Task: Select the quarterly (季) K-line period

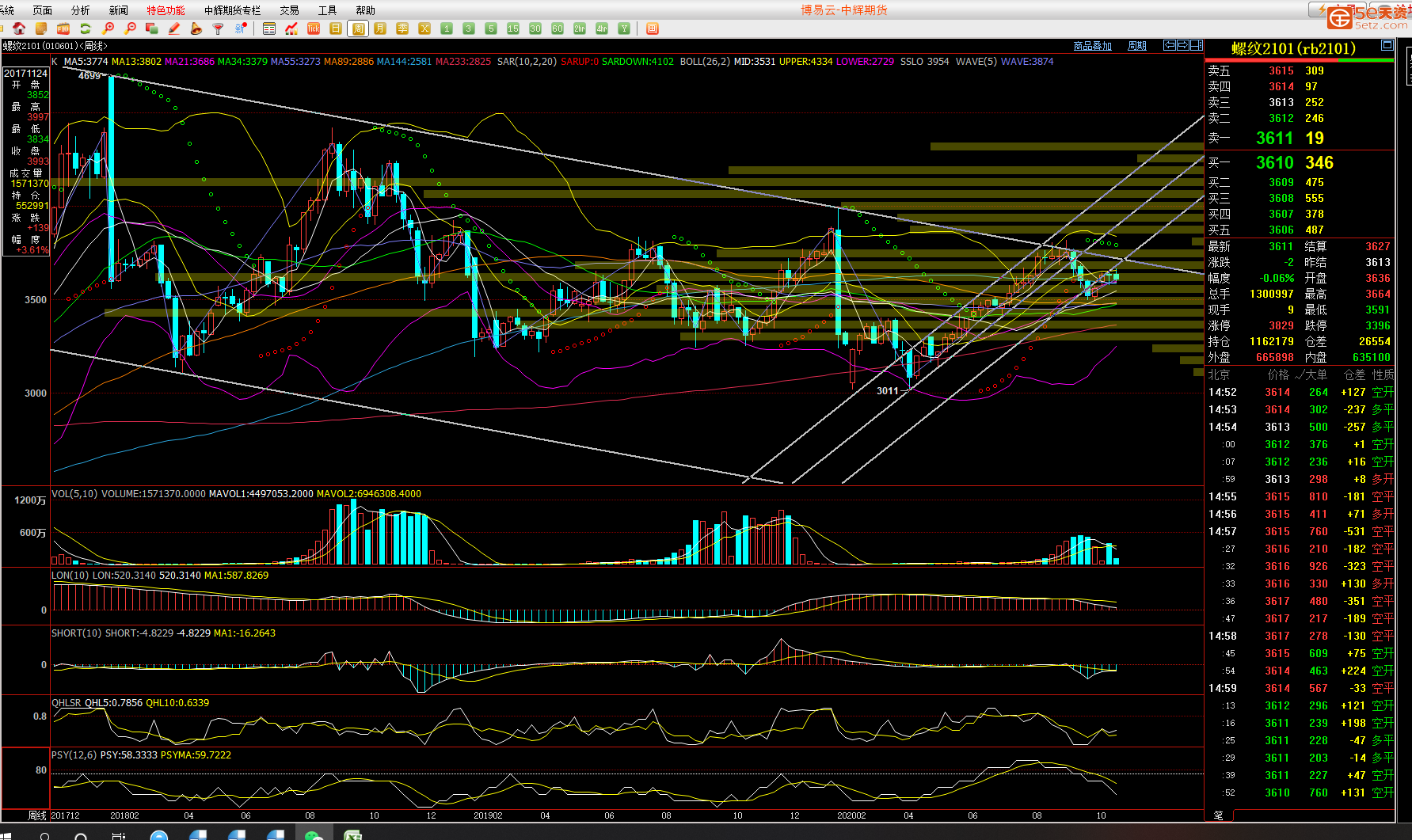Action: pyautogui.click(x=402, y=29)
